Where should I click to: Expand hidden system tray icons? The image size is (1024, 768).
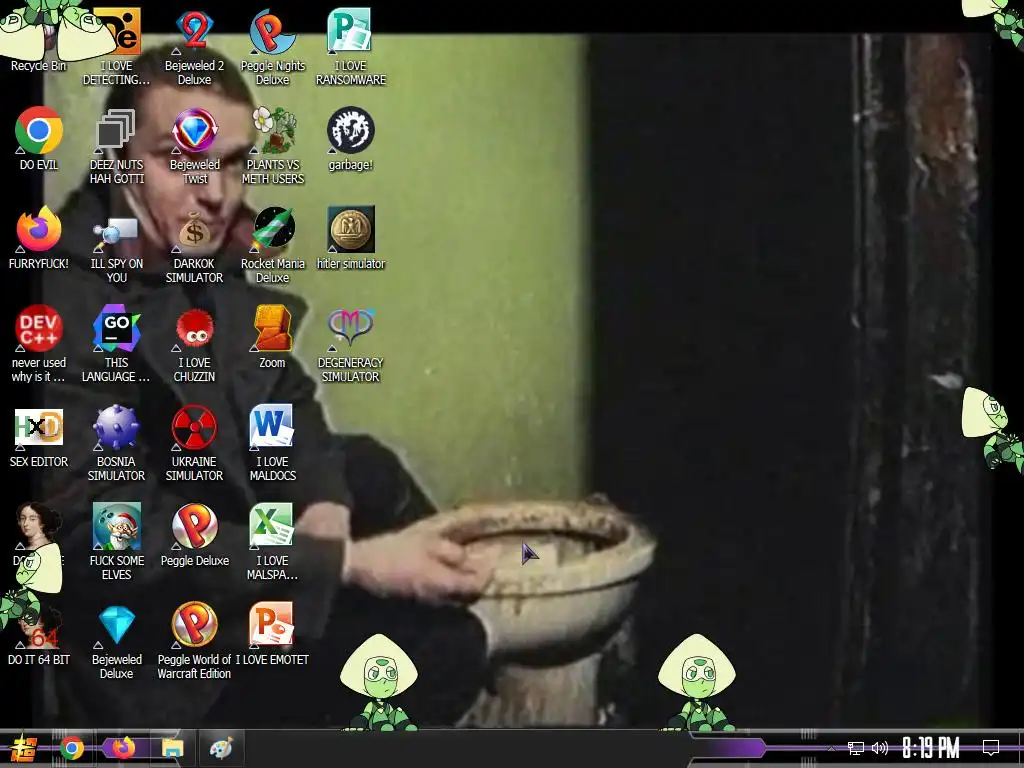(x=831, y=748)
